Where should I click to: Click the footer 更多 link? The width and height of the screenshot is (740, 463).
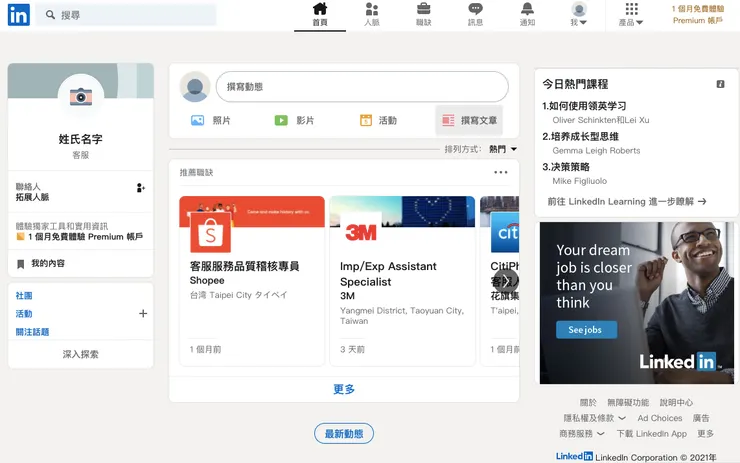point(706,434)
